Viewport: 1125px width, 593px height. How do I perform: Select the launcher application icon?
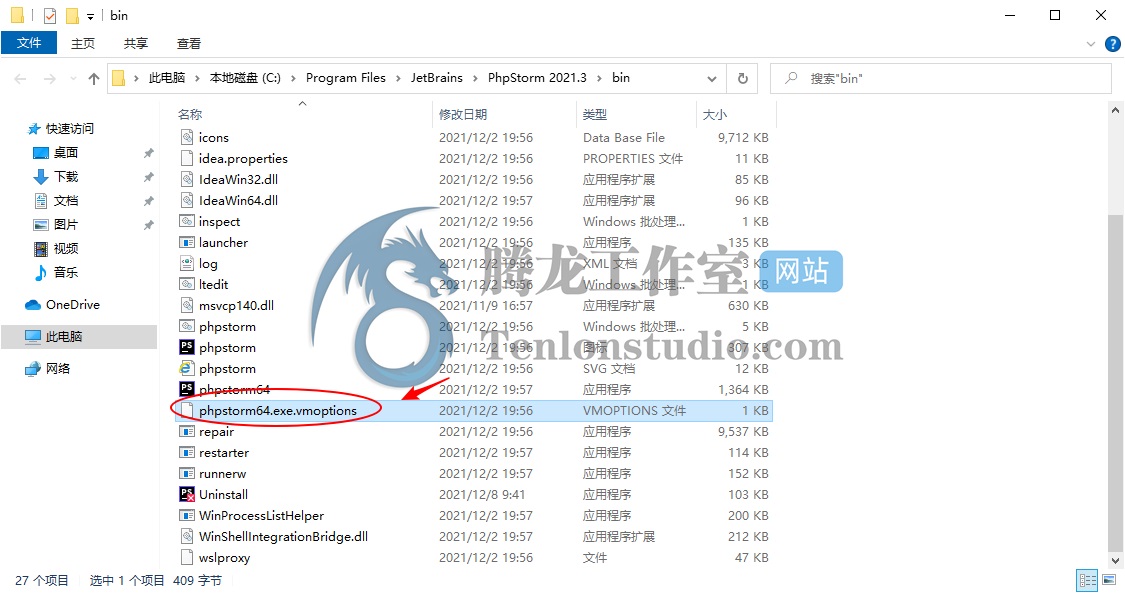(187, 242)
